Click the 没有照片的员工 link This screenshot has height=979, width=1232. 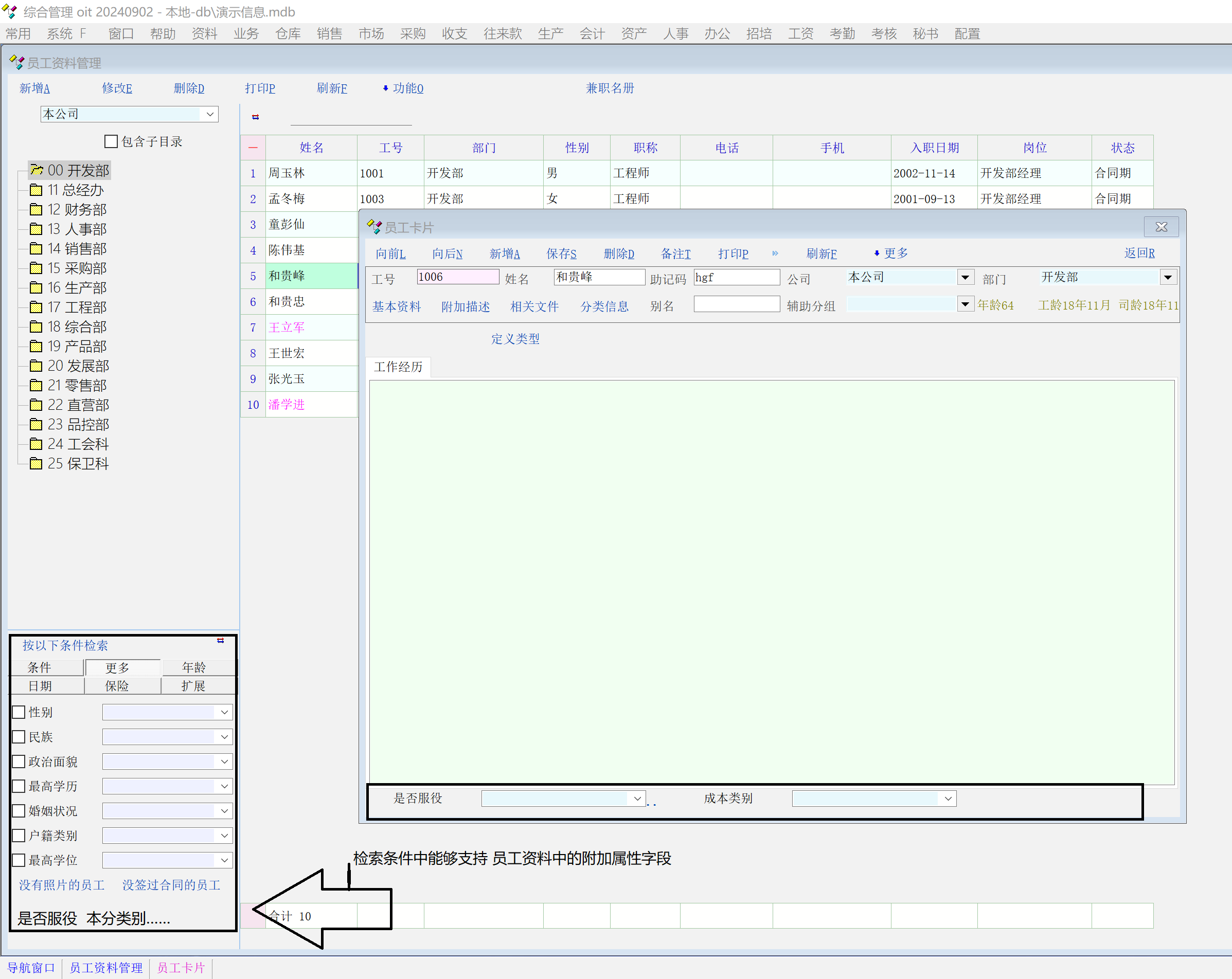pos(62,885)
